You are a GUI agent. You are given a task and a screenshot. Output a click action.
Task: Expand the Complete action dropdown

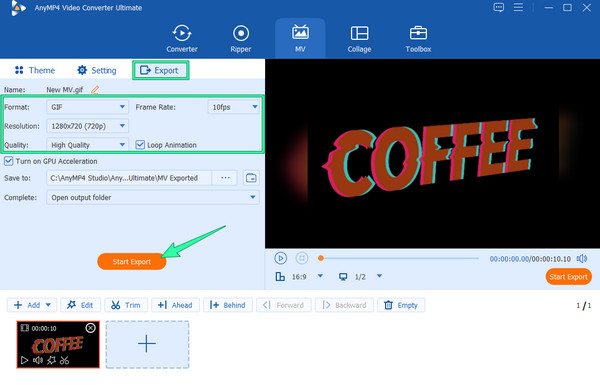pos(153,197)
